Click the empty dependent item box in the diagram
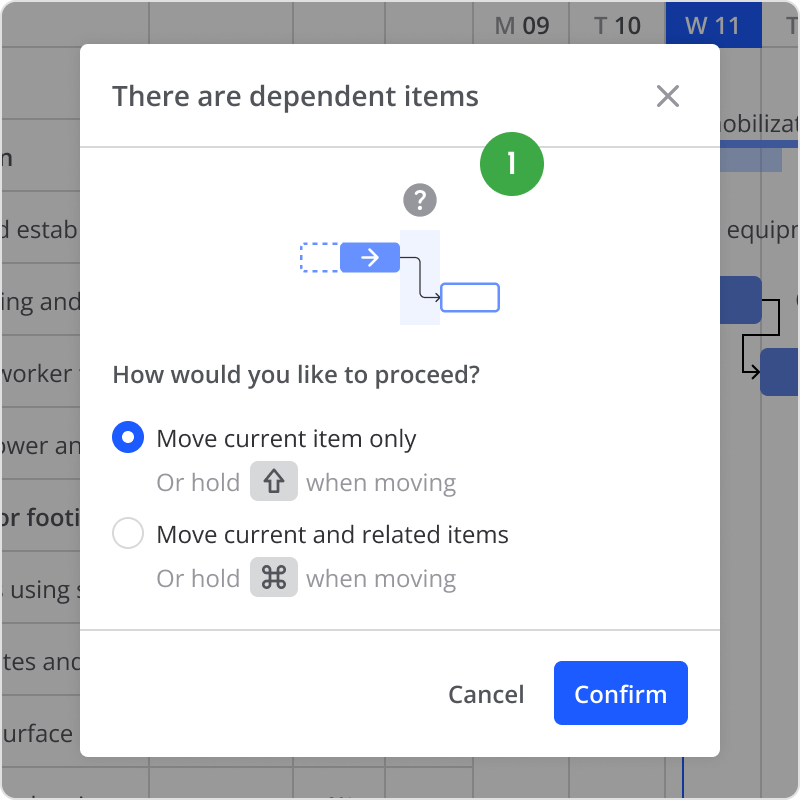The image size is (800, 800). (x=470, y=297)
